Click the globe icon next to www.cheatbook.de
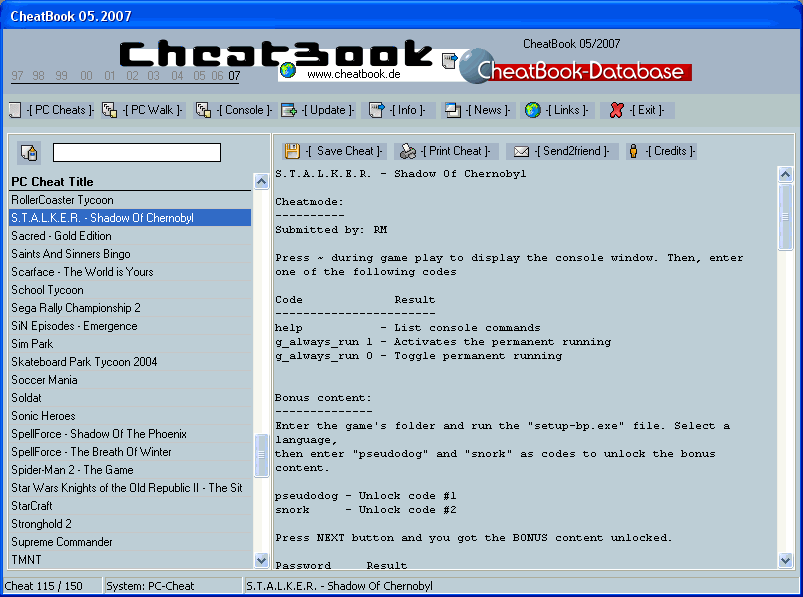The height and width of the screenshot is (597, 803). pos(288,70)
